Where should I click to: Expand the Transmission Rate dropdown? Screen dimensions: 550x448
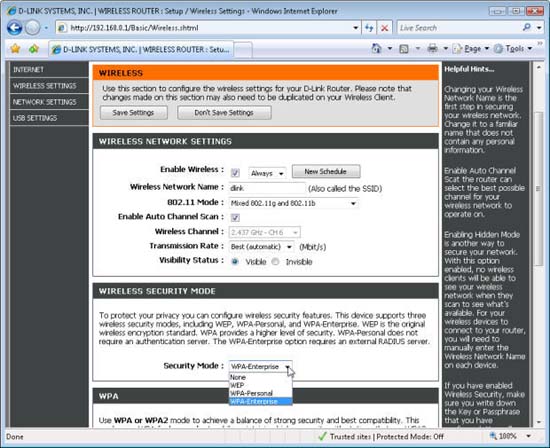261,247
